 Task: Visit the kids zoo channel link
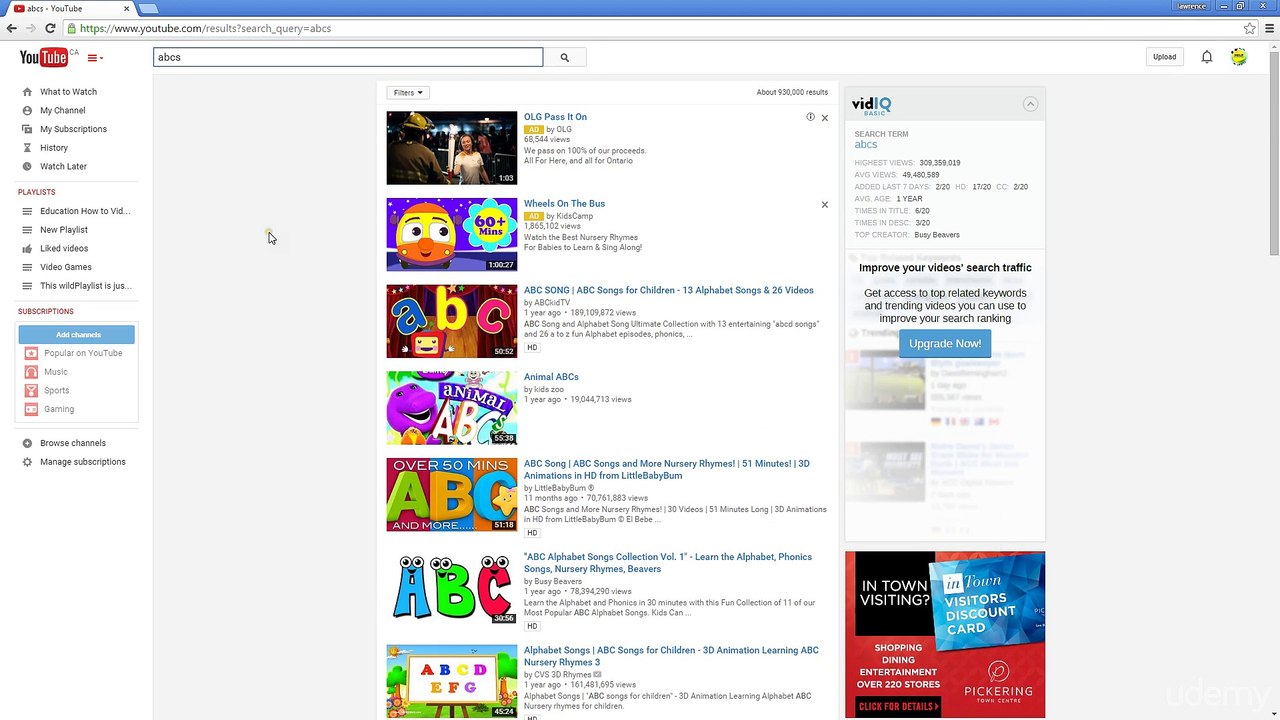tap(549, 389)
